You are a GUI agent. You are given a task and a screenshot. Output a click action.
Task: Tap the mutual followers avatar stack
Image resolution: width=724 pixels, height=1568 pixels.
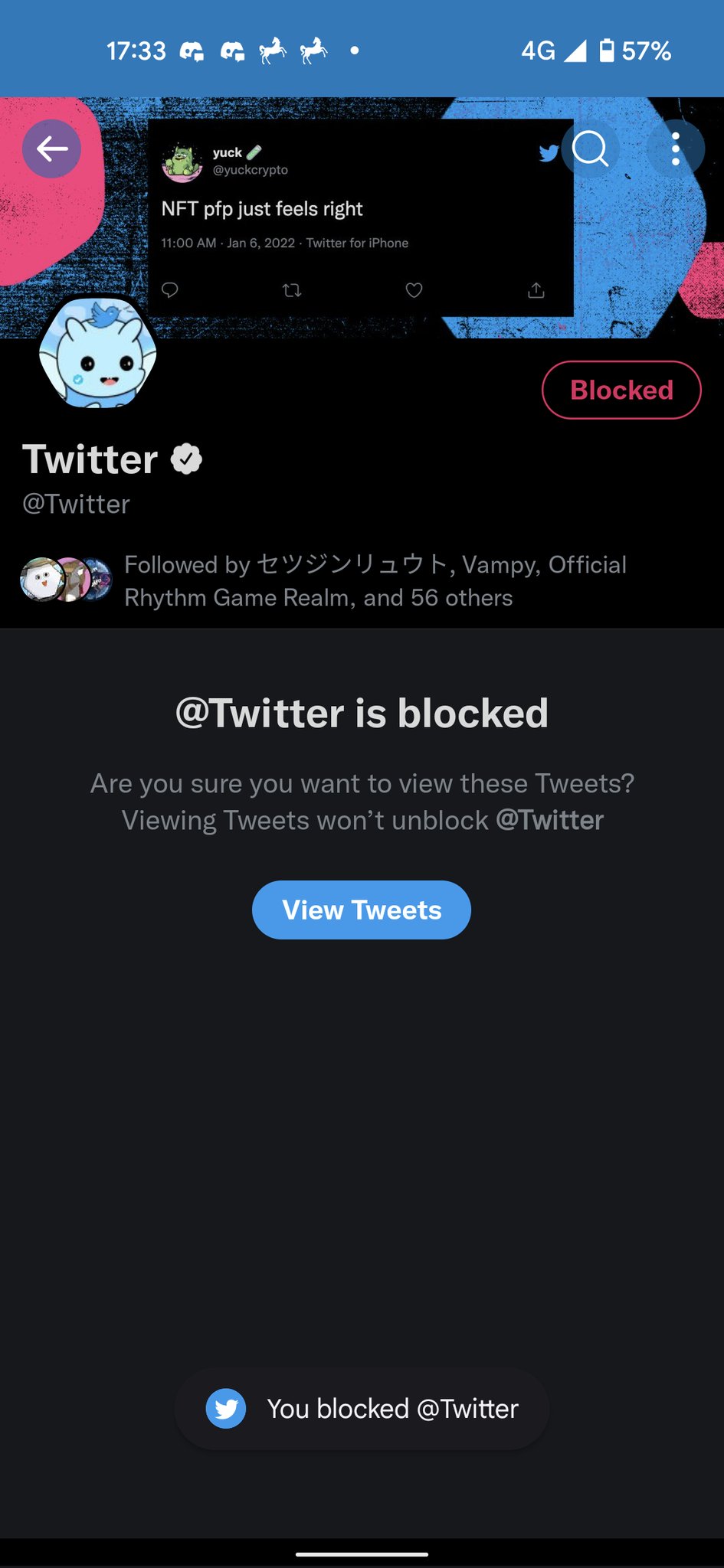point(66,580)
